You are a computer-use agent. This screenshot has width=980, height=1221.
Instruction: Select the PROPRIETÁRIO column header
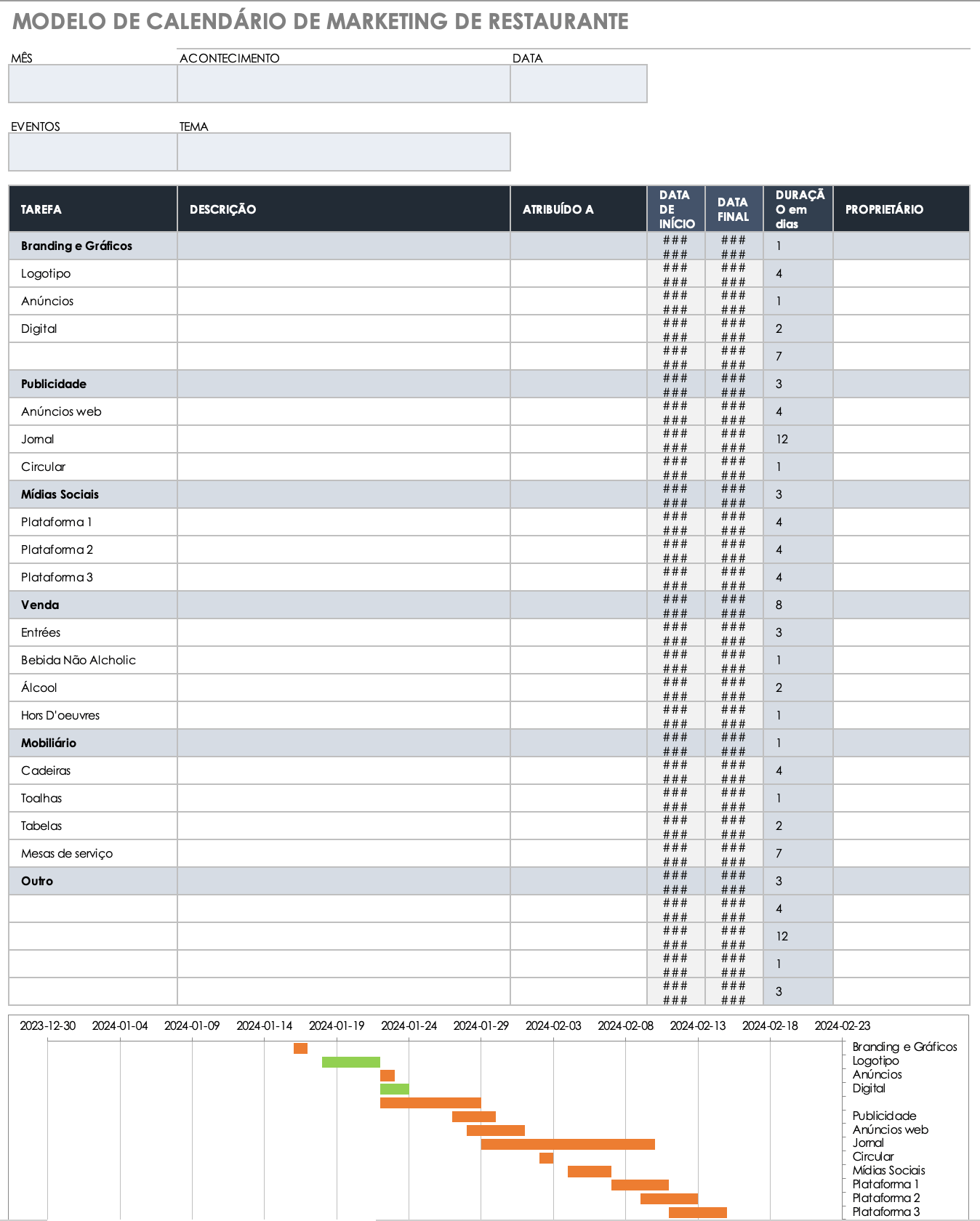coord(901,209)
